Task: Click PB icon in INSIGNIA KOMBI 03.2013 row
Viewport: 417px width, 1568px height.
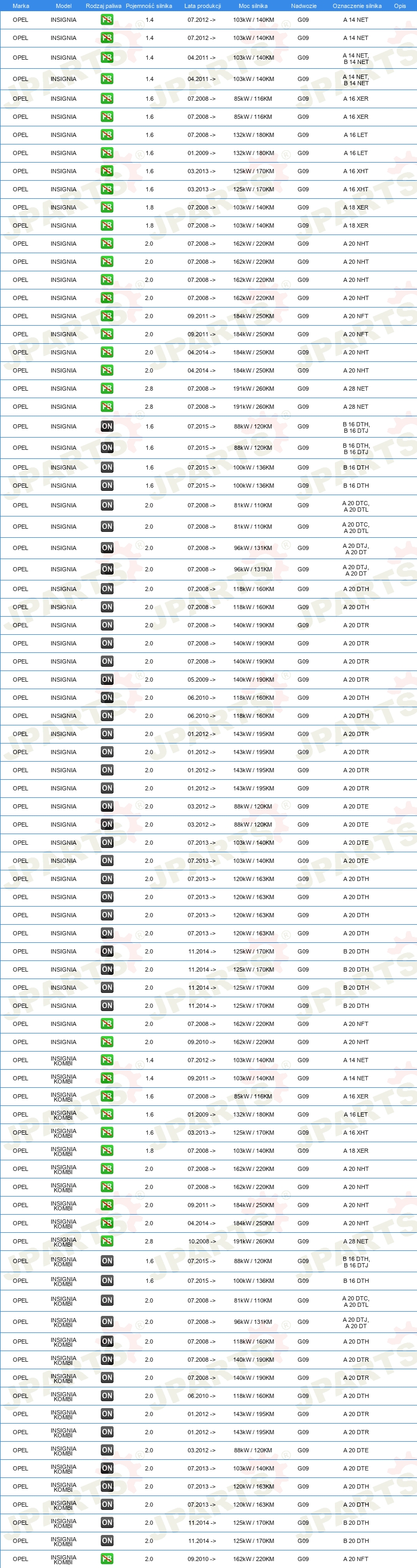Action: [107, 1132]
